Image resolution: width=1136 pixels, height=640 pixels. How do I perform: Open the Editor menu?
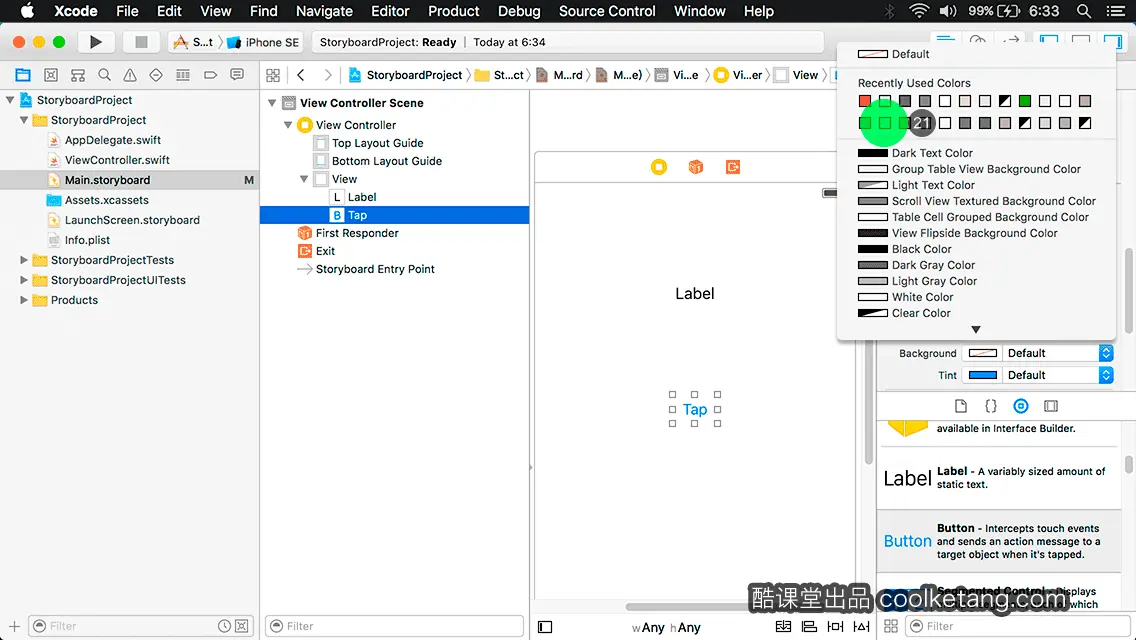coord(390,11)
